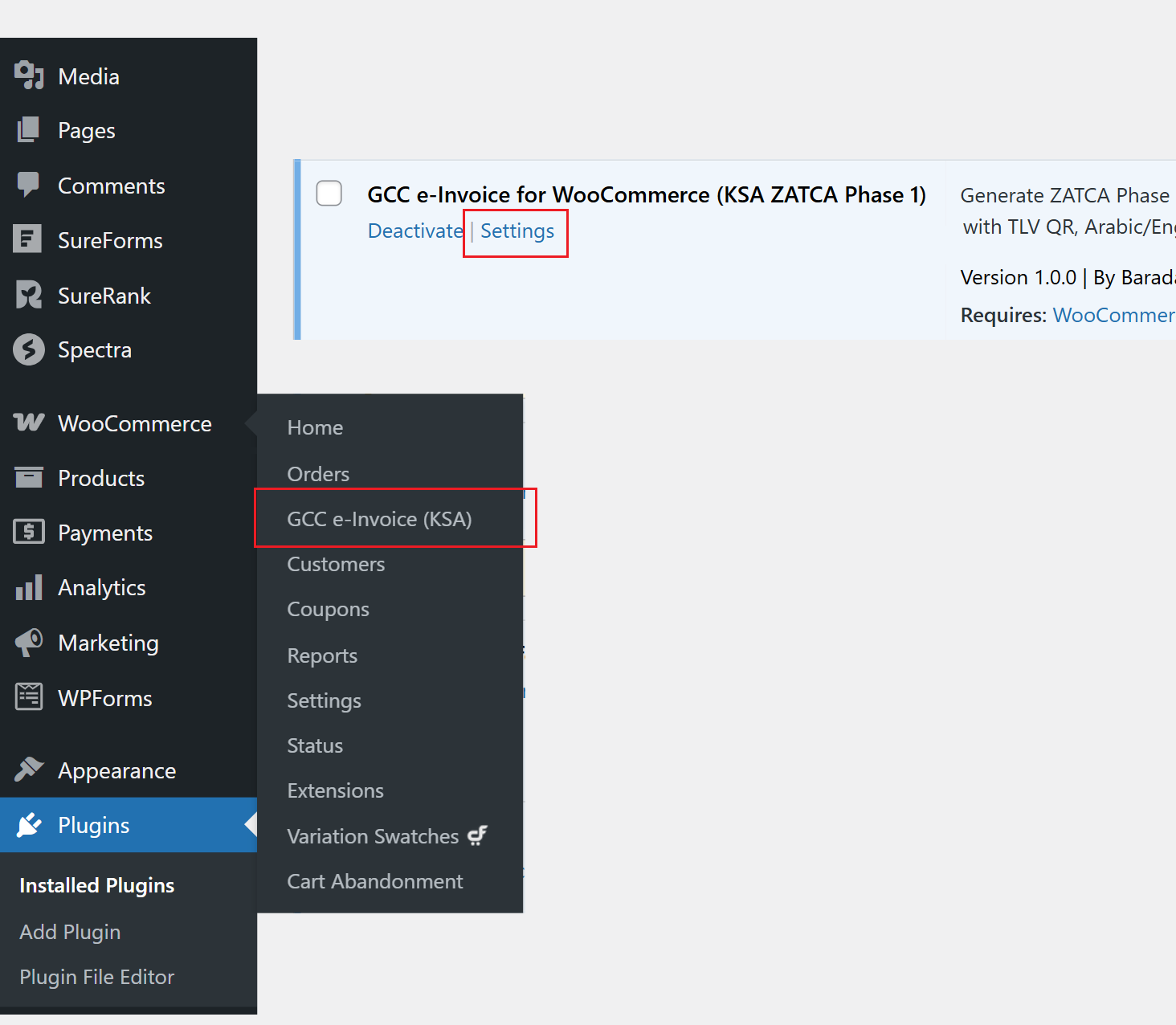This screenshot has height=1025, width=1176.
Task: Open the GCC e-Invoice (KSA) submenu item
Action: pos(379,519)
